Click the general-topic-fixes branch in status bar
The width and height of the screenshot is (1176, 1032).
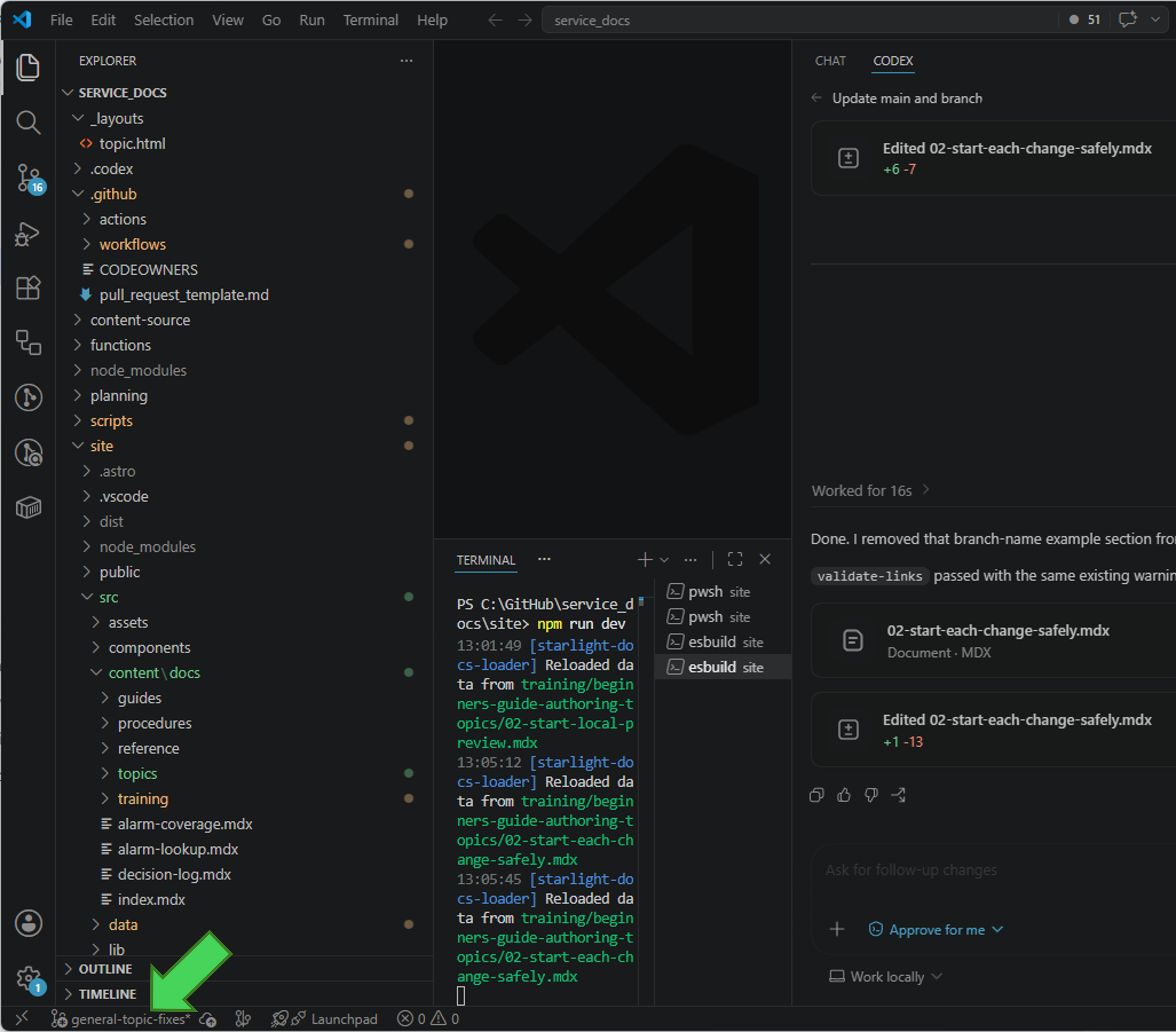pyautogui.click(x=121, y=1019)
